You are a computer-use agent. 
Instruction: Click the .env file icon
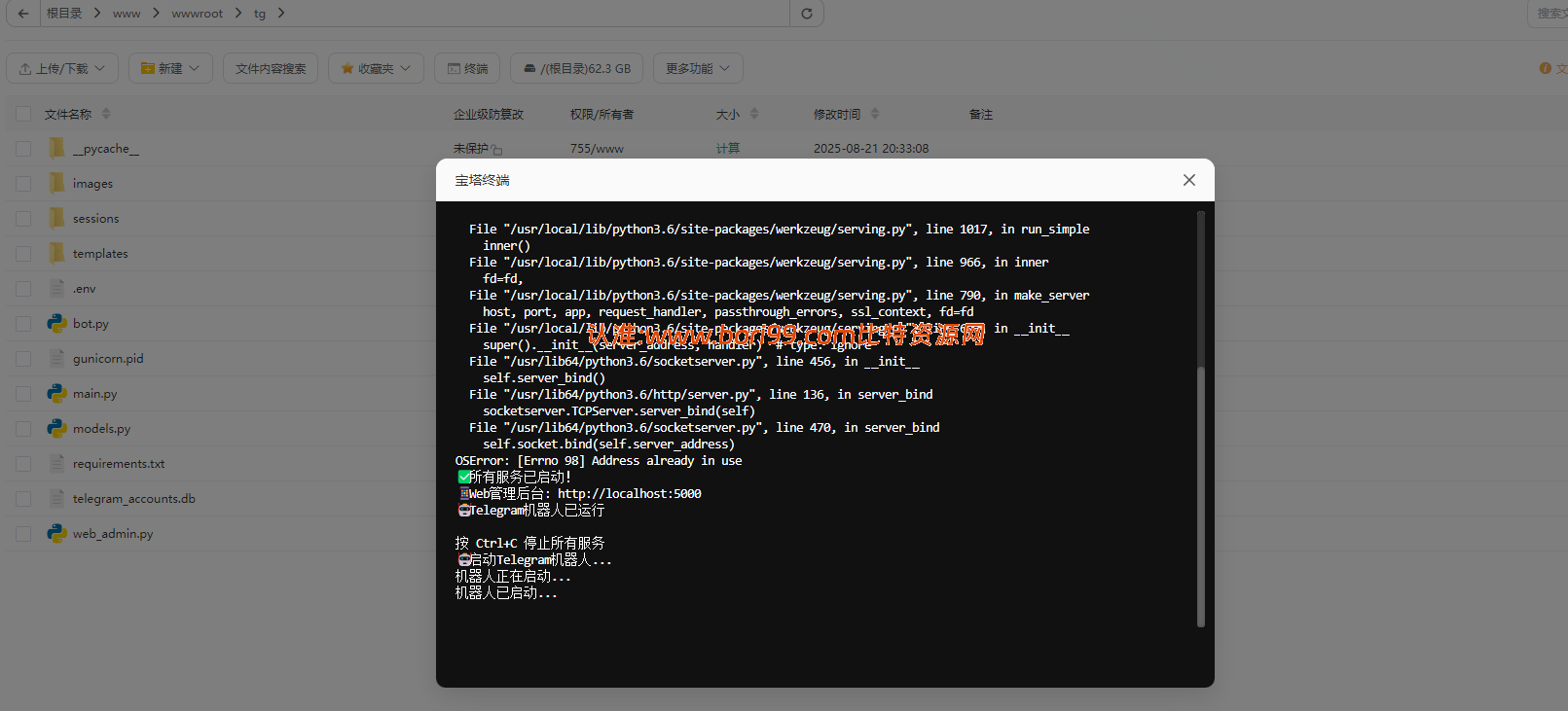click(56, 289)
